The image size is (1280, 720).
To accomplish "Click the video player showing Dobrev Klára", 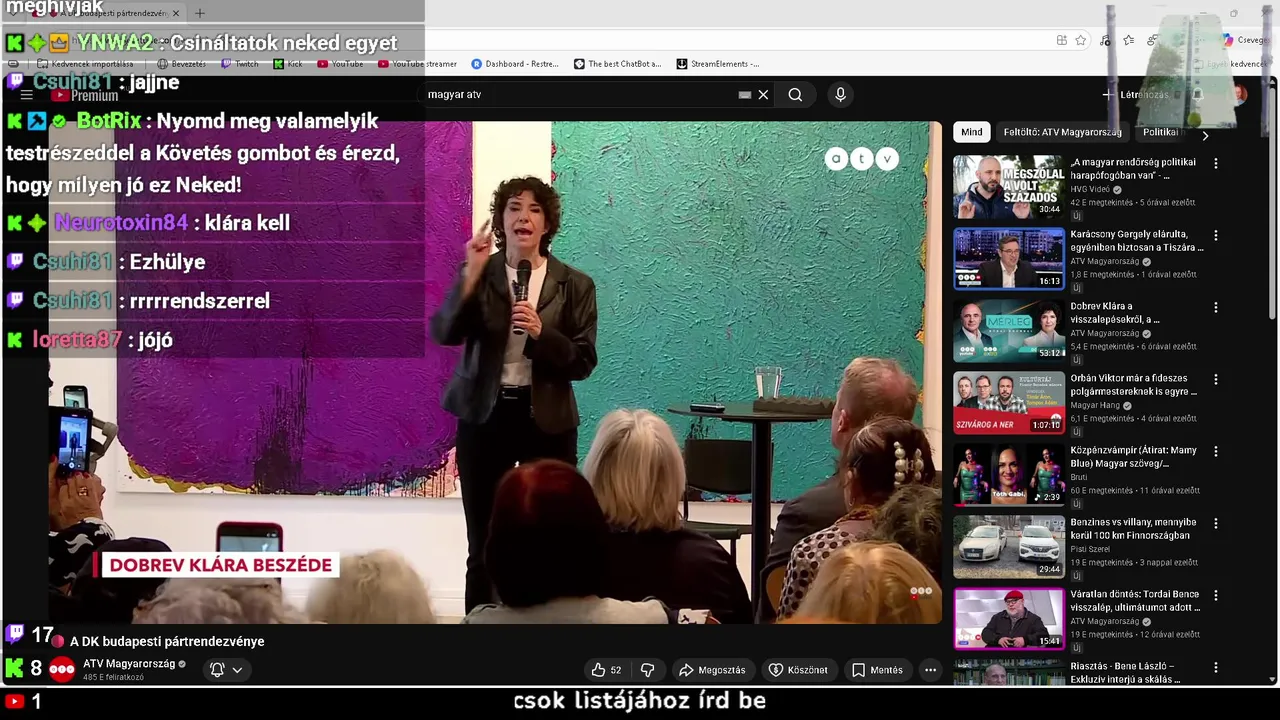I will pos(495,372).
